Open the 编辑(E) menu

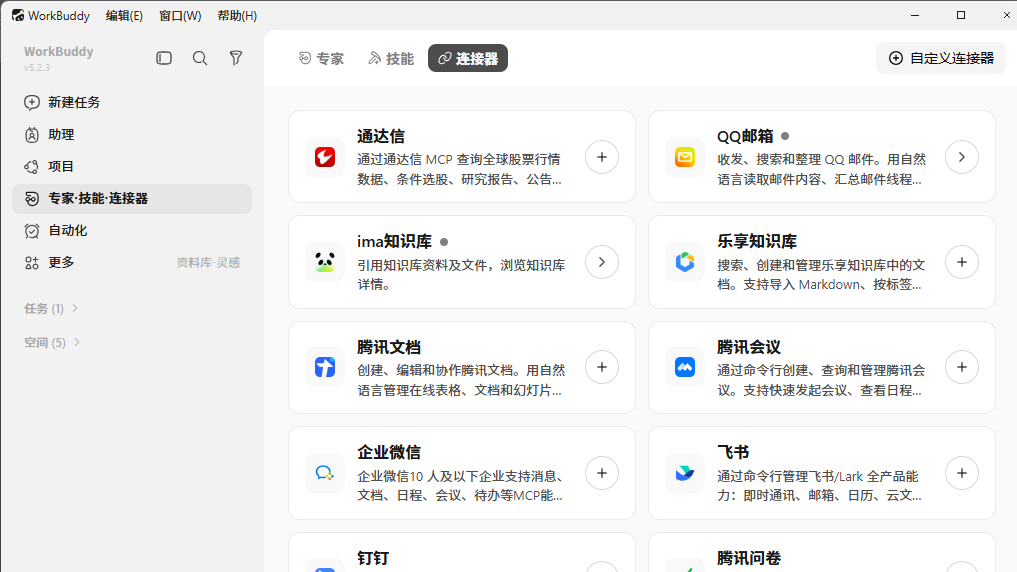coord(124,16)
